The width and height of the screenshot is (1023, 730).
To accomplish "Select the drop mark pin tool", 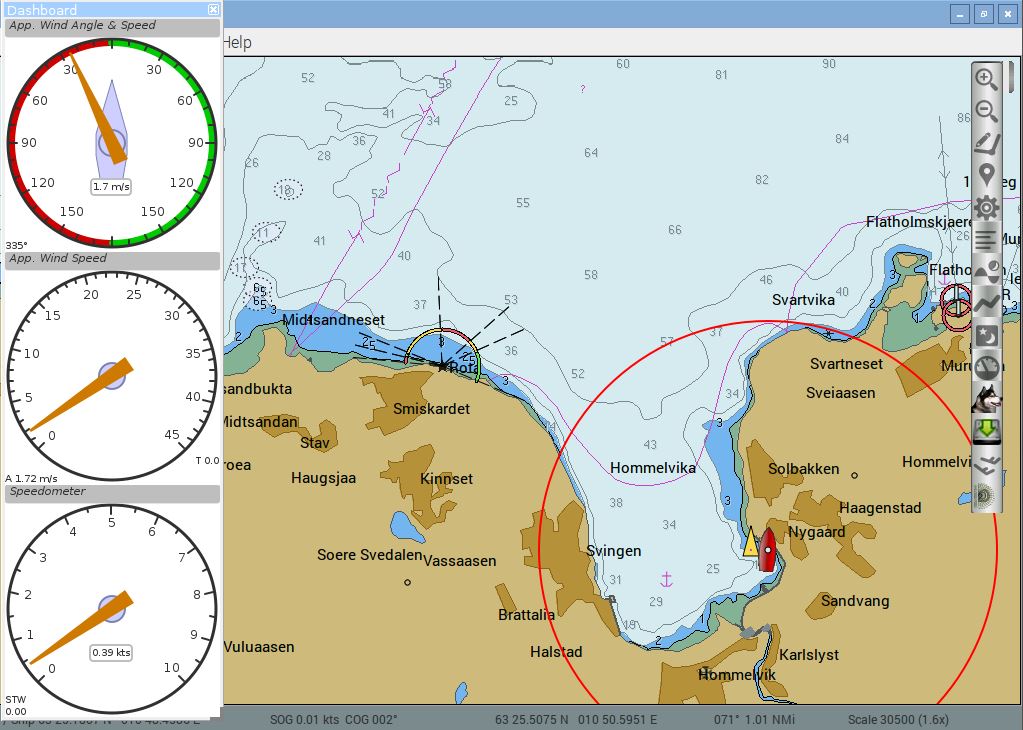I will point(986,175).
